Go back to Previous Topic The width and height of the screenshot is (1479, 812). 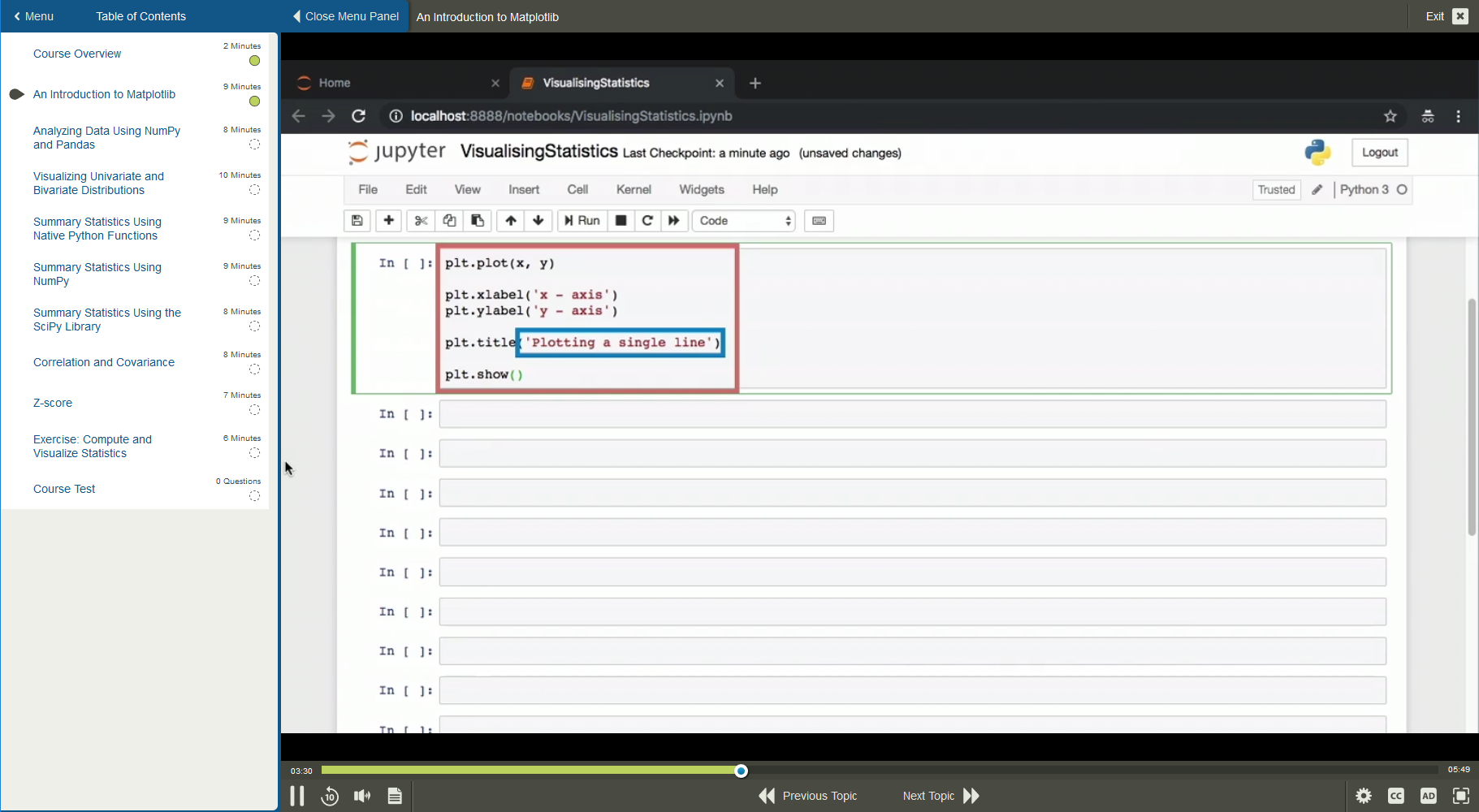[x=808, y=796]
